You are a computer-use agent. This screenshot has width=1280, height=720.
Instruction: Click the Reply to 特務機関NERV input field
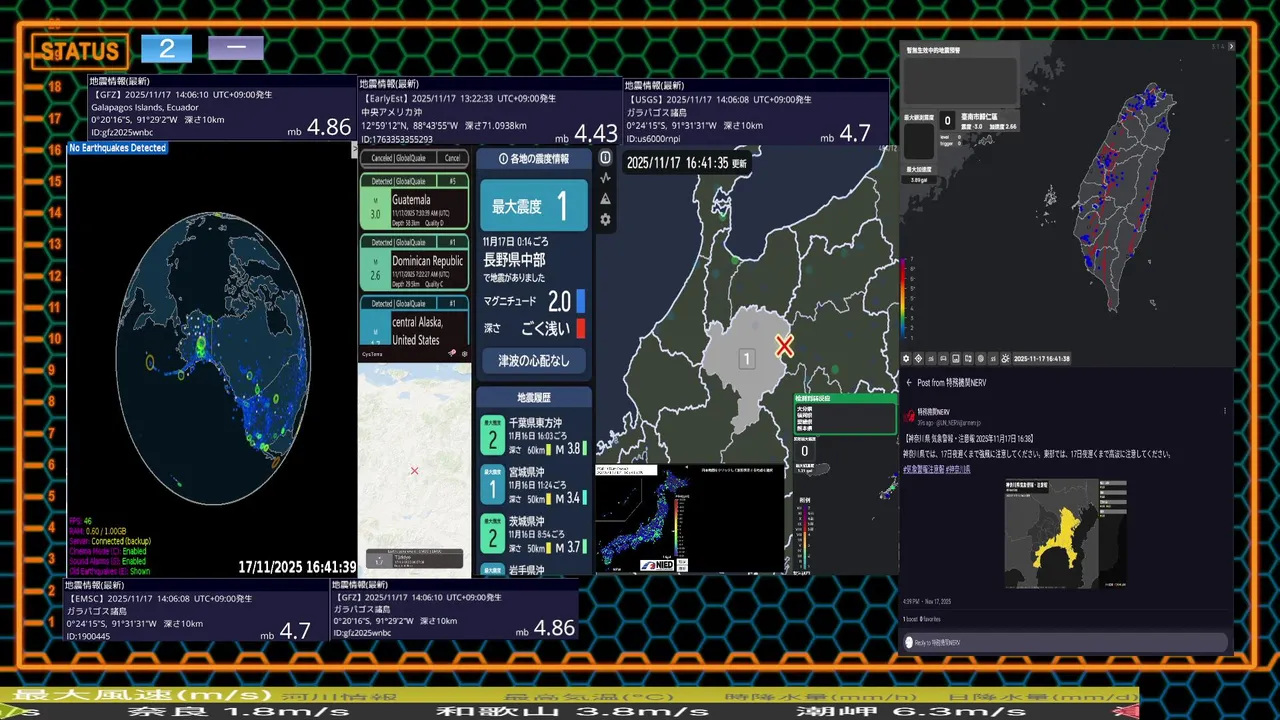1064,642
